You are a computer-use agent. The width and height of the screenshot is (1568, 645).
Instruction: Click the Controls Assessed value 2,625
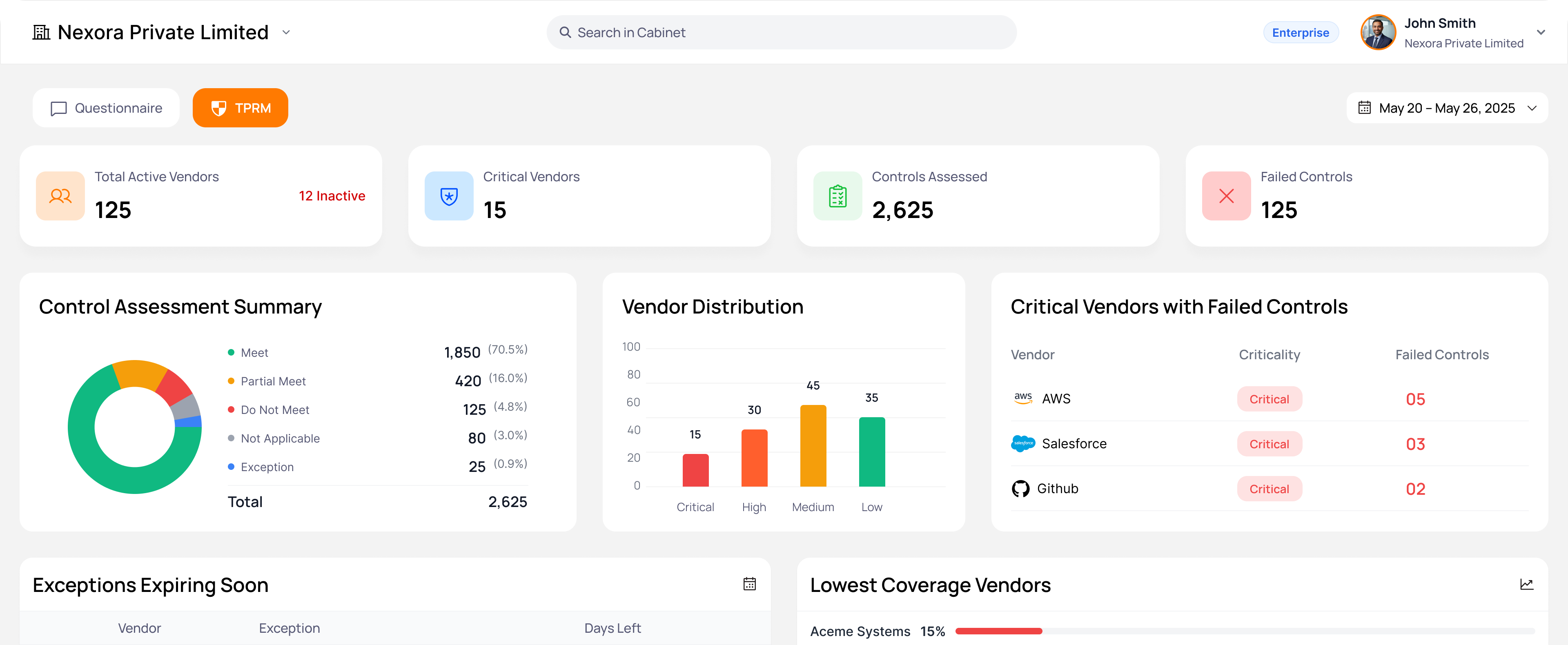(903, 210)
